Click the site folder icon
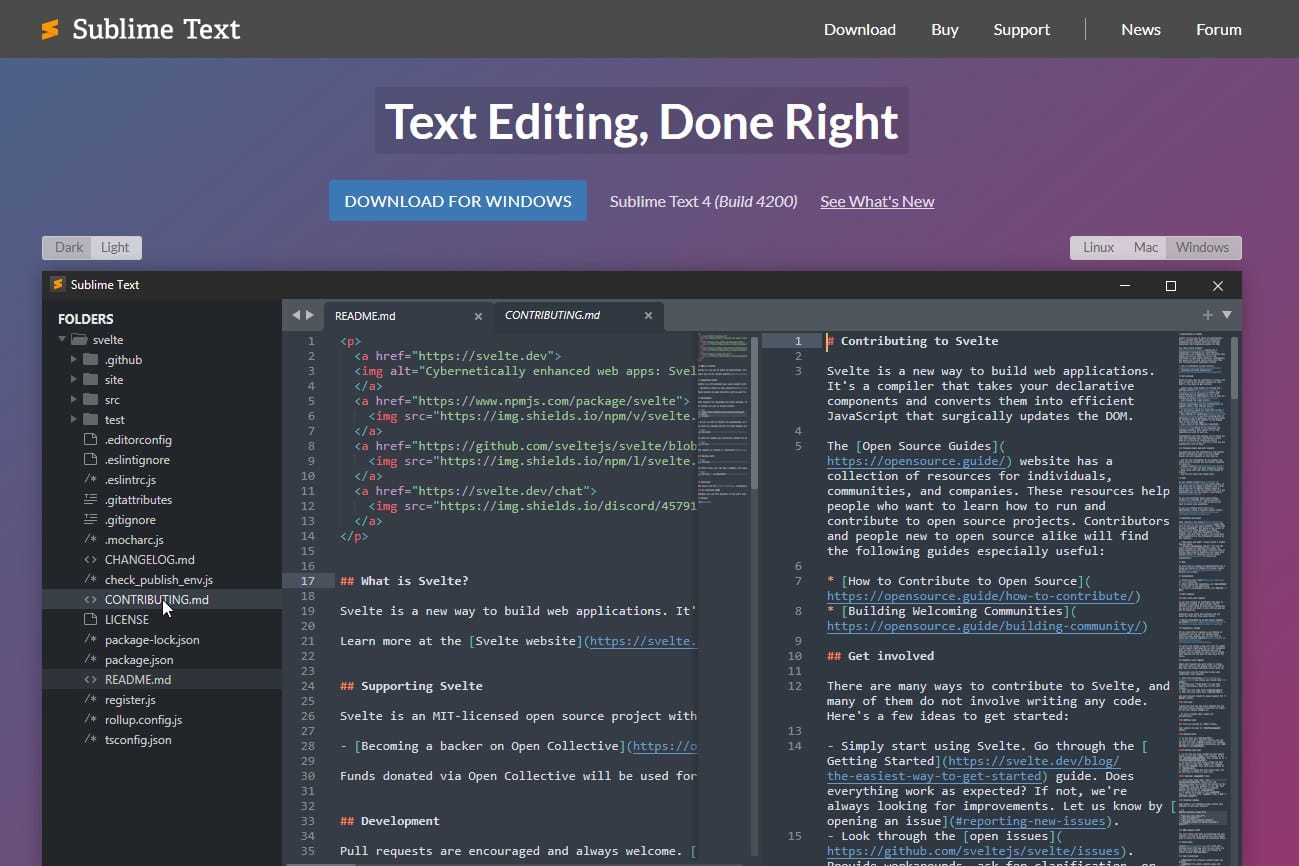Image resolution: width=1299 pixels, height=866 pixels. pos(90,380)
